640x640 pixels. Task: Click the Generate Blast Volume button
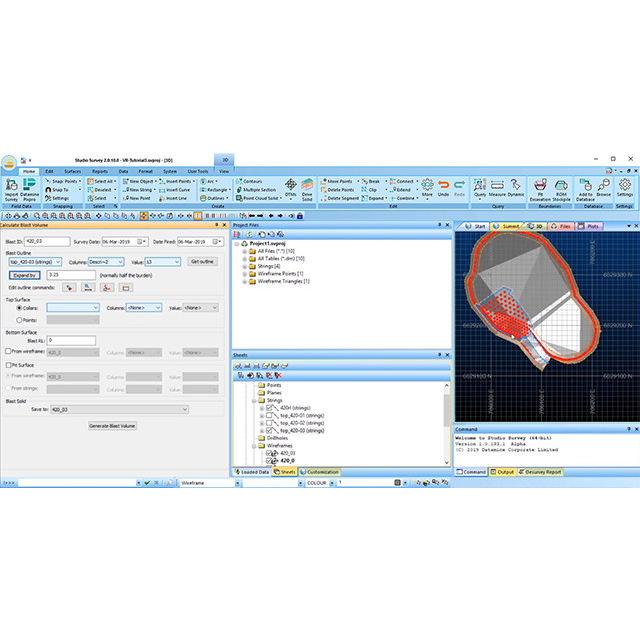click(x=113, y=426)
